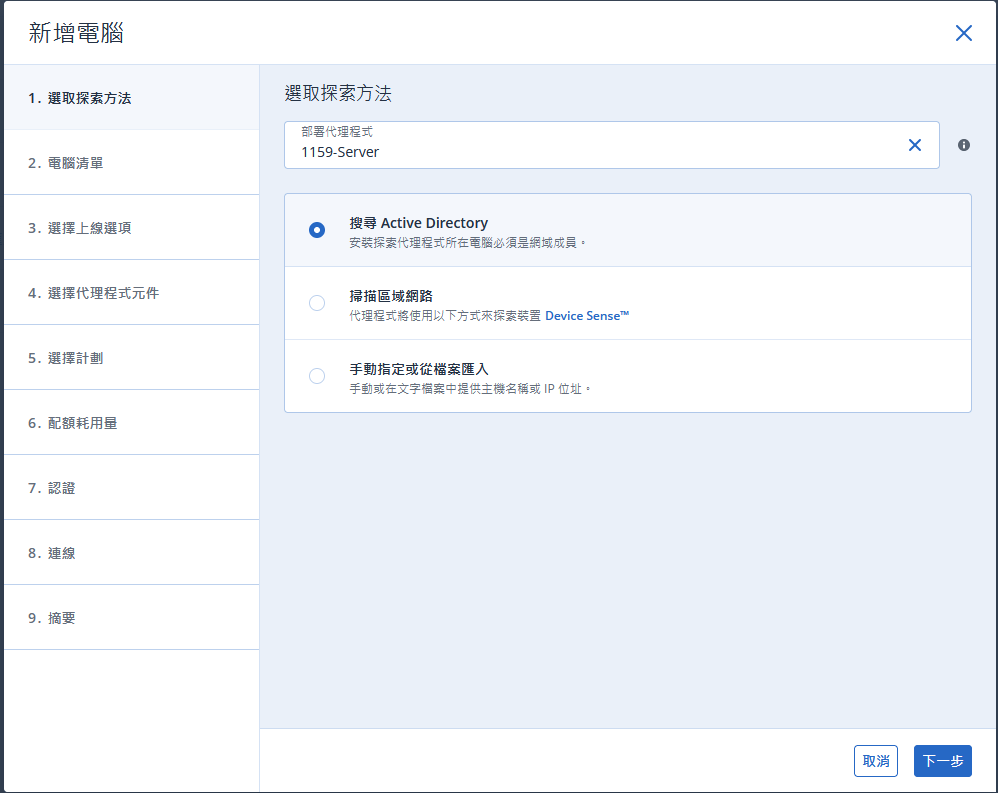998x793 pixels.
Task: Open step 2 電腦清單
Action: coord(132,163)
